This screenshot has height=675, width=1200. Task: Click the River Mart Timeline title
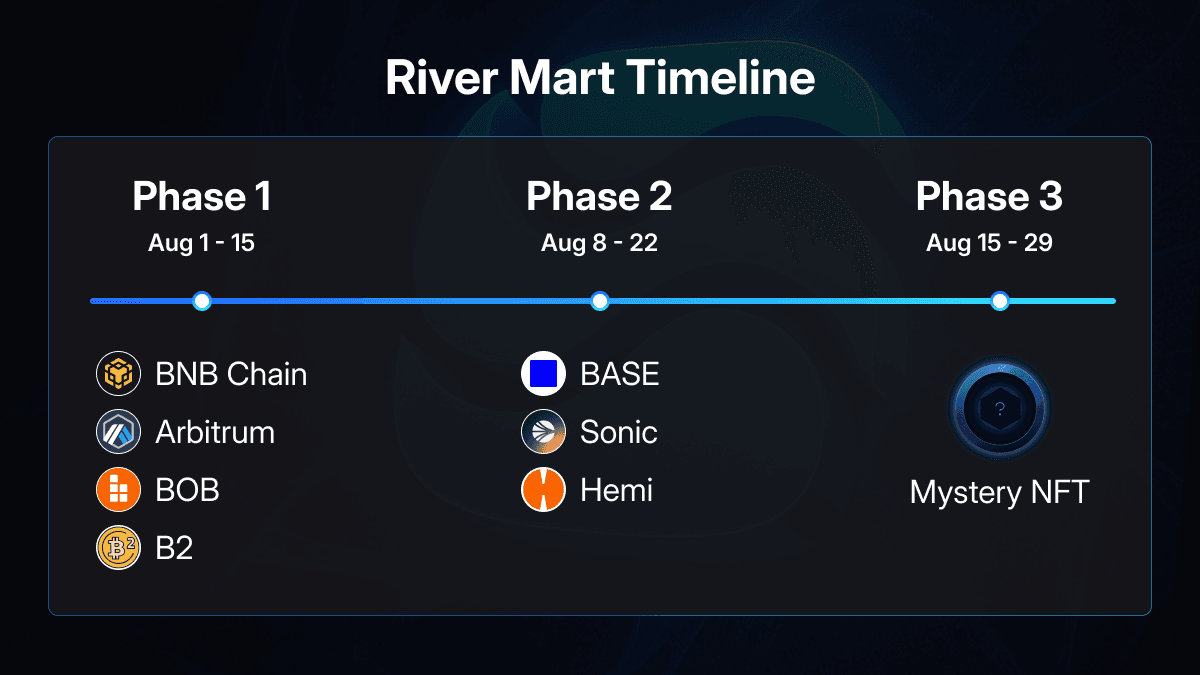[x=600, y=80]
